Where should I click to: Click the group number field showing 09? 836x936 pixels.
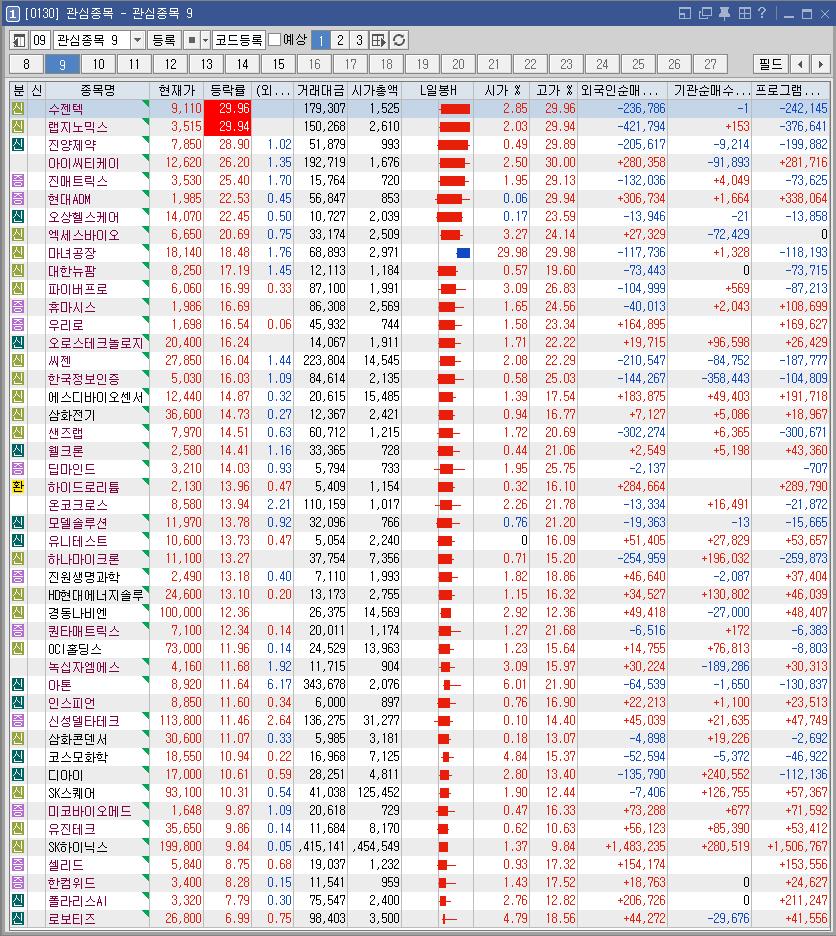(x=40, y=40)
